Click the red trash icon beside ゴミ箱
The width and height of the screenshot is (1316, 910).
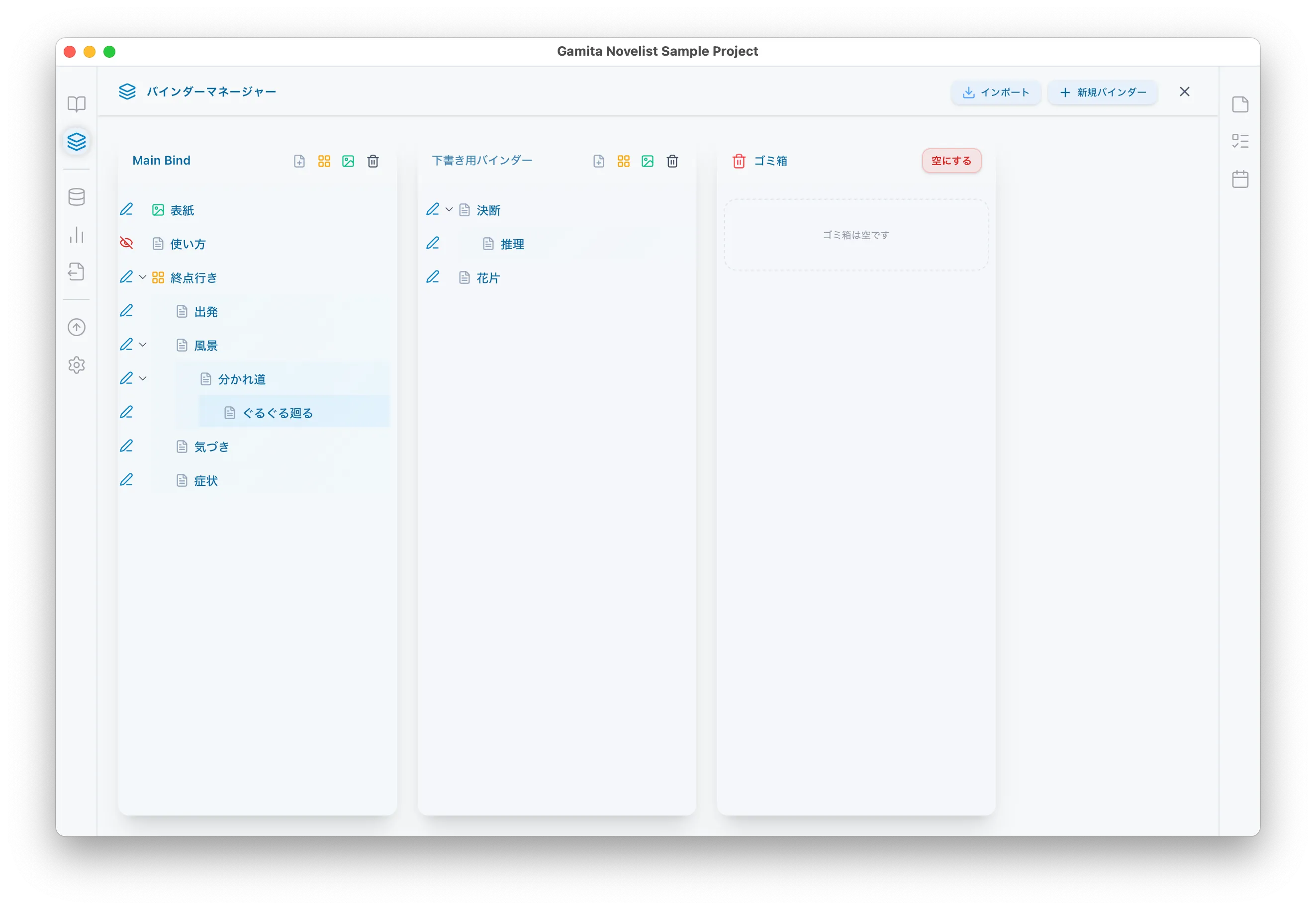coord(739,161)
